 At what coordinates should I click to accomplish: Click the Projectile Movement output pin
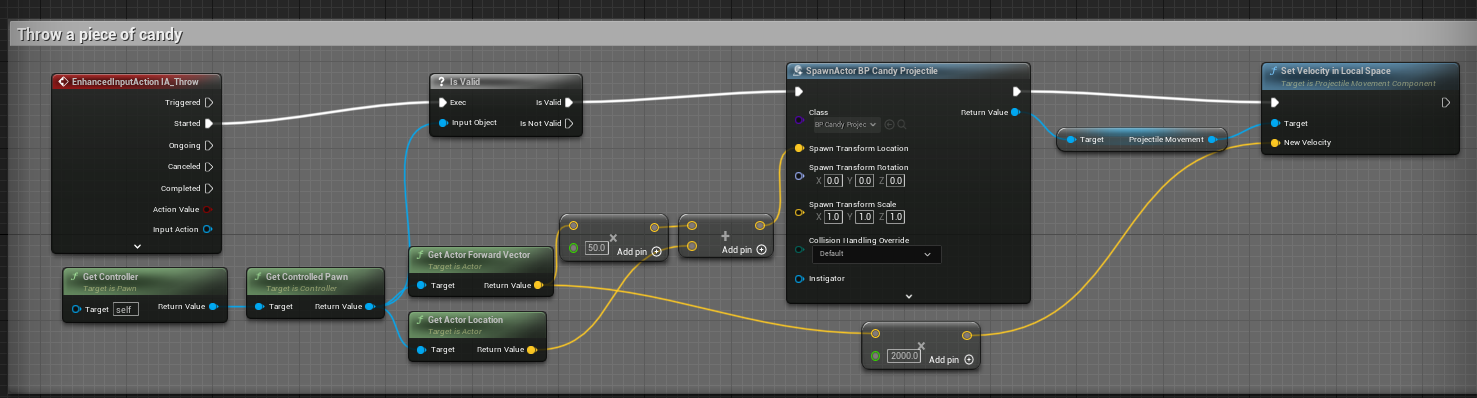tap(1213, 140)
